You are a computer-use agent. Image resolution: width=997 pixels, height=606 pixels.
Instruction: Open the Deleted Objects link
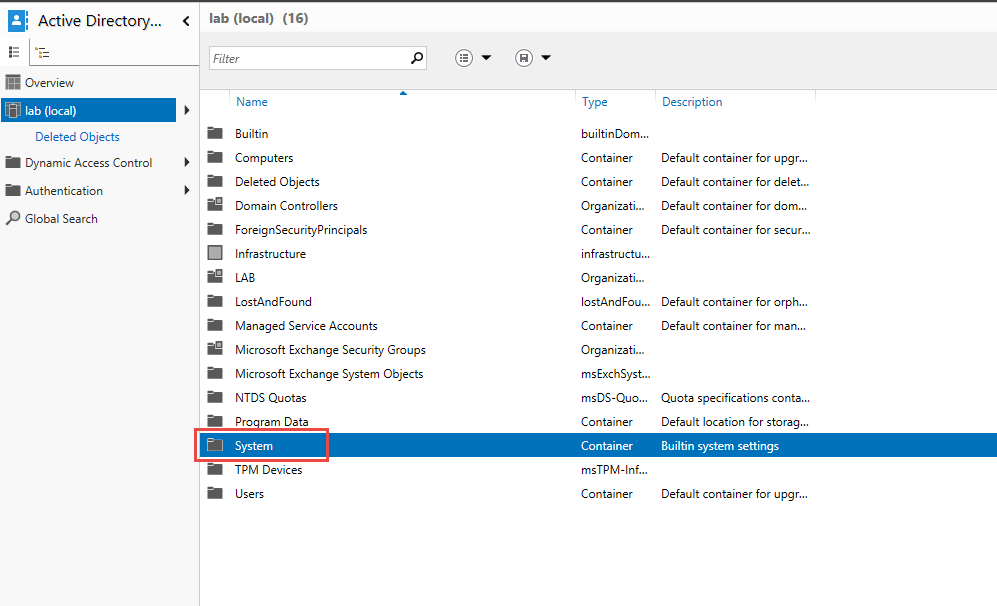[x=78, y=137]
